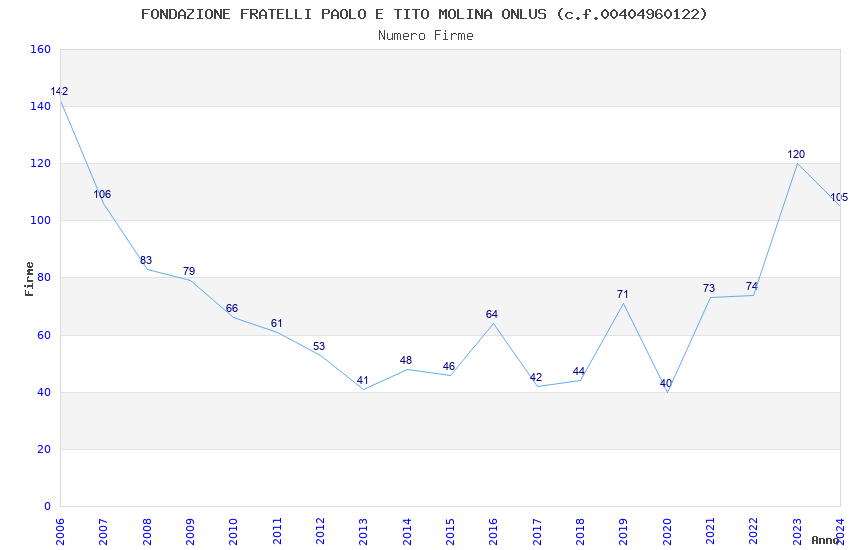Click the x-axis year 2008
Viewport: 850px width, 550px height.
tap(147, 531)
